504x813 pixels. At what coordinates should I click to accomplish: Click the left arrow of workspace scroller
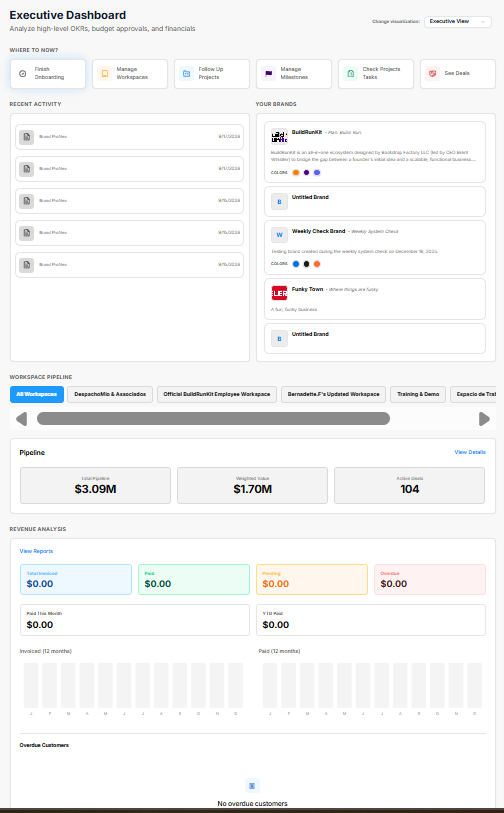(x=21, y=419)
